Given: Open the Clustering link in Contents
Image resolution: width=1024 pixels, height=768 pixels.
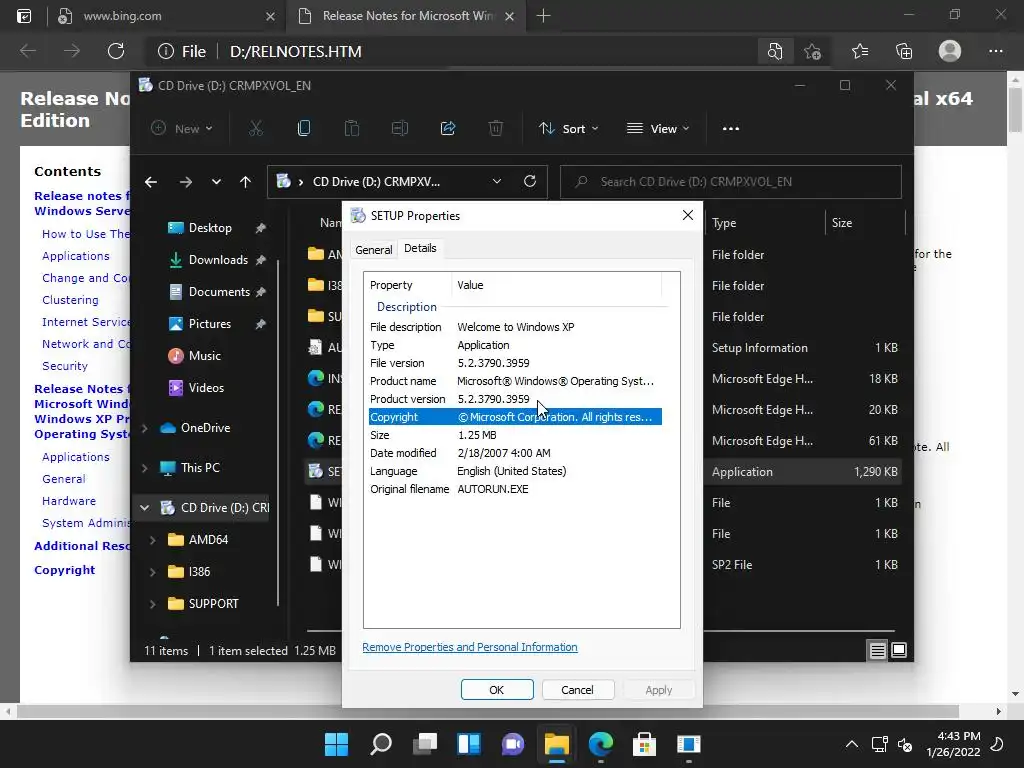Looking at the screenshot, I should (x=71, y=300).
